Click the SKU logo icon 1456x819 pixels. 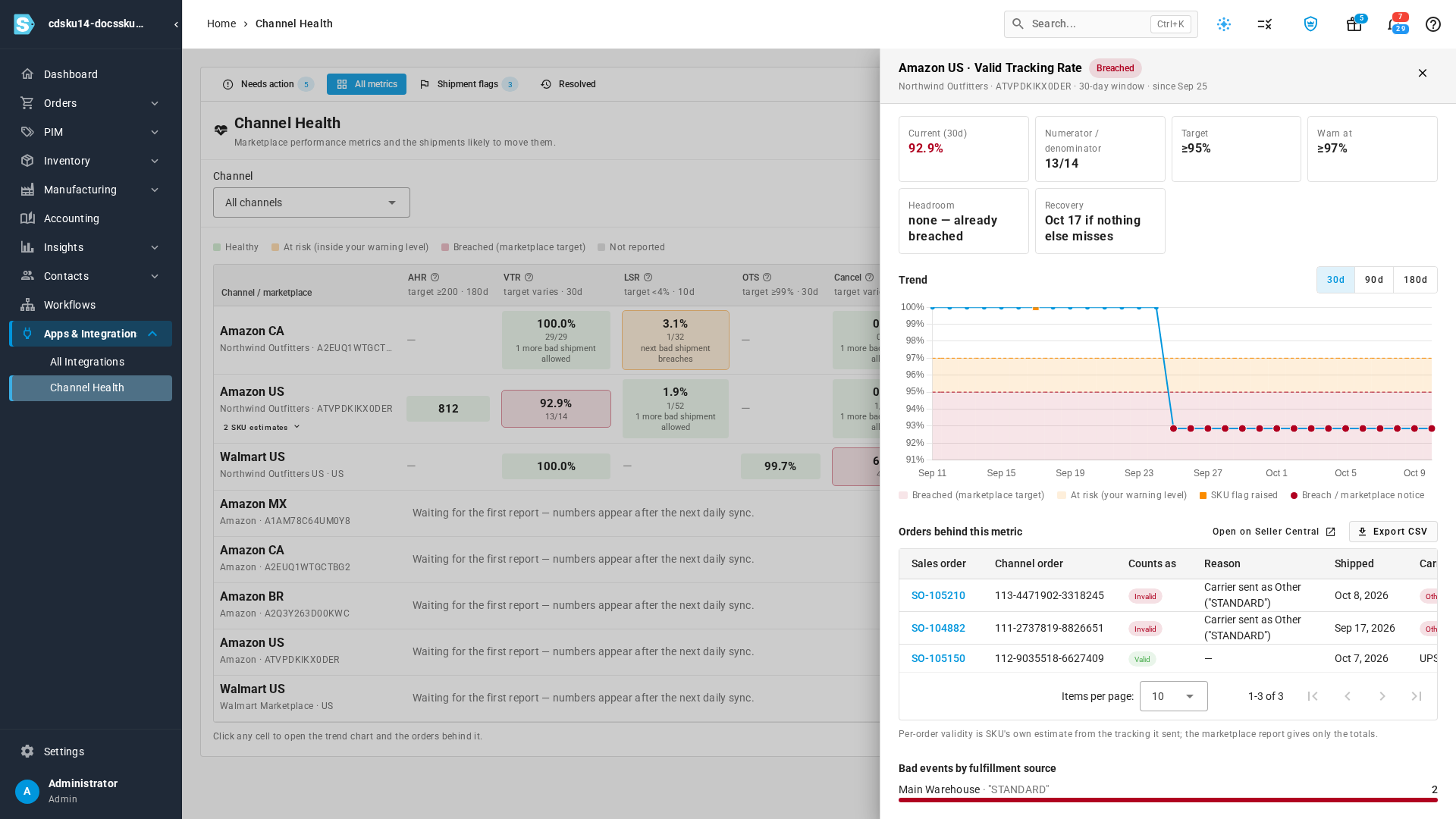click(x=24, y=24)
